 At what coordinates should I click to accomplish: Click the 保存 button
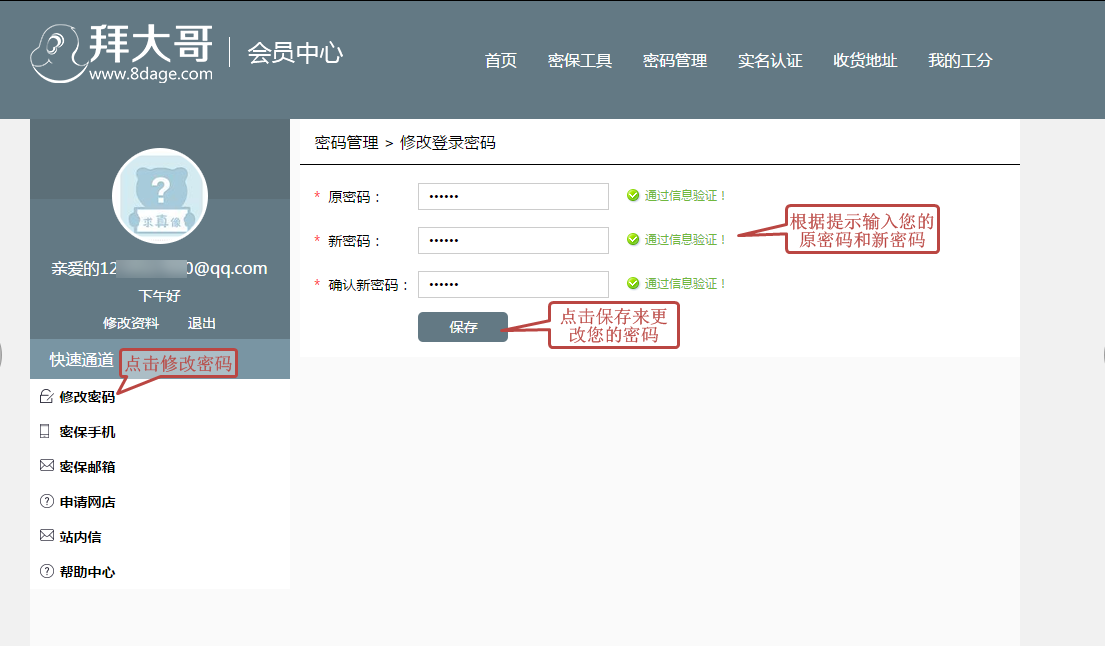[x=463, y=327]
